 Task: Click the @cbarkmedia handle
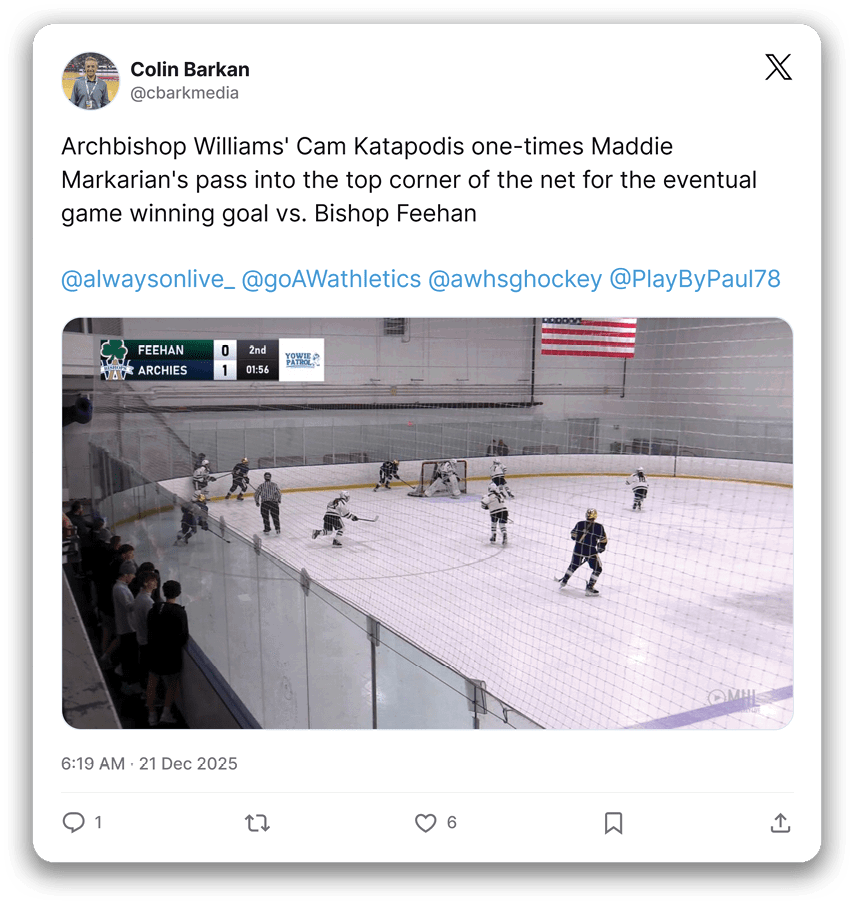(184, 93)
